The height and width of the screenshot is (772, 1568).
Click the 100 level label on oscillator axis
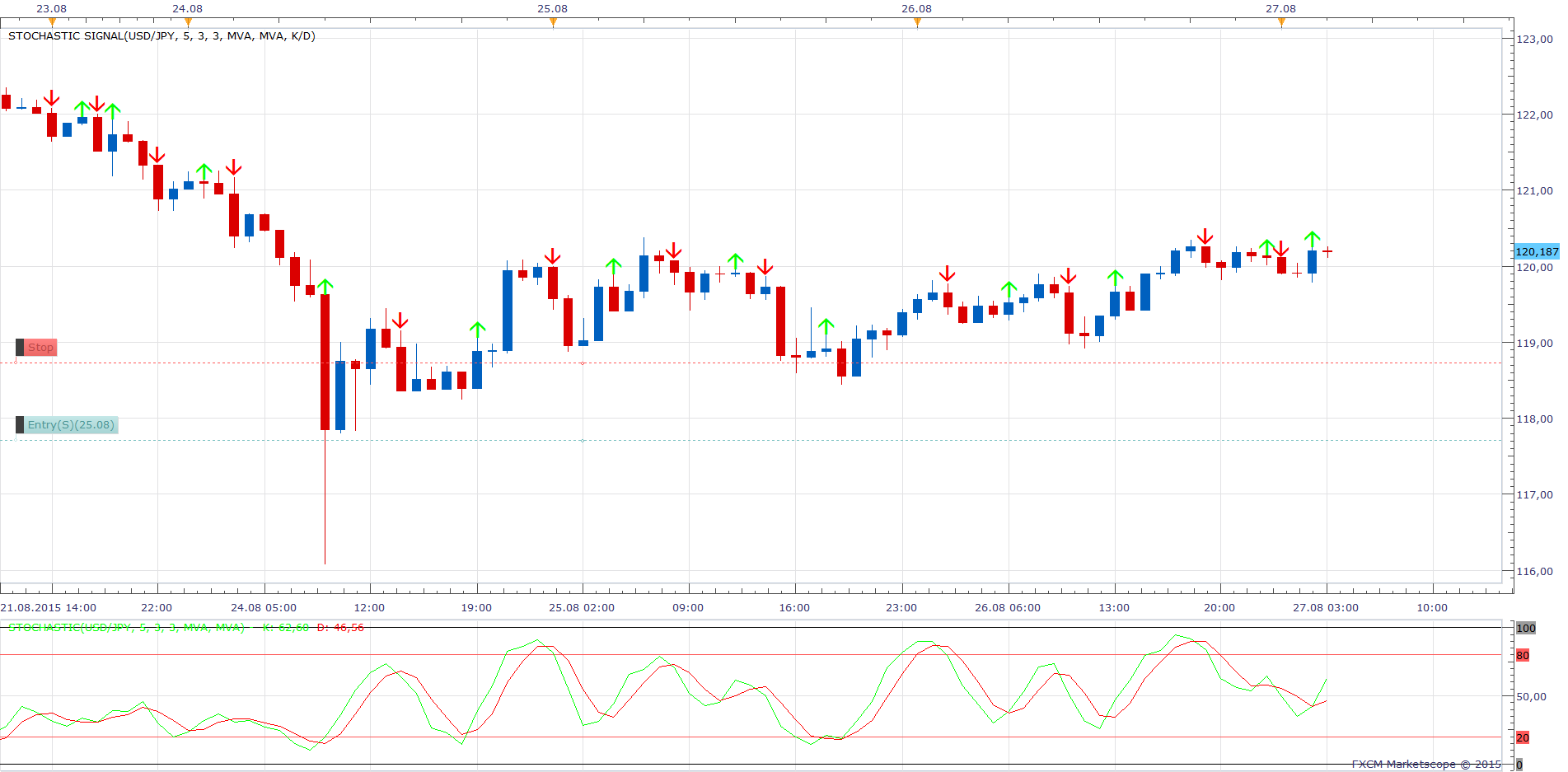click(1526, 628)
